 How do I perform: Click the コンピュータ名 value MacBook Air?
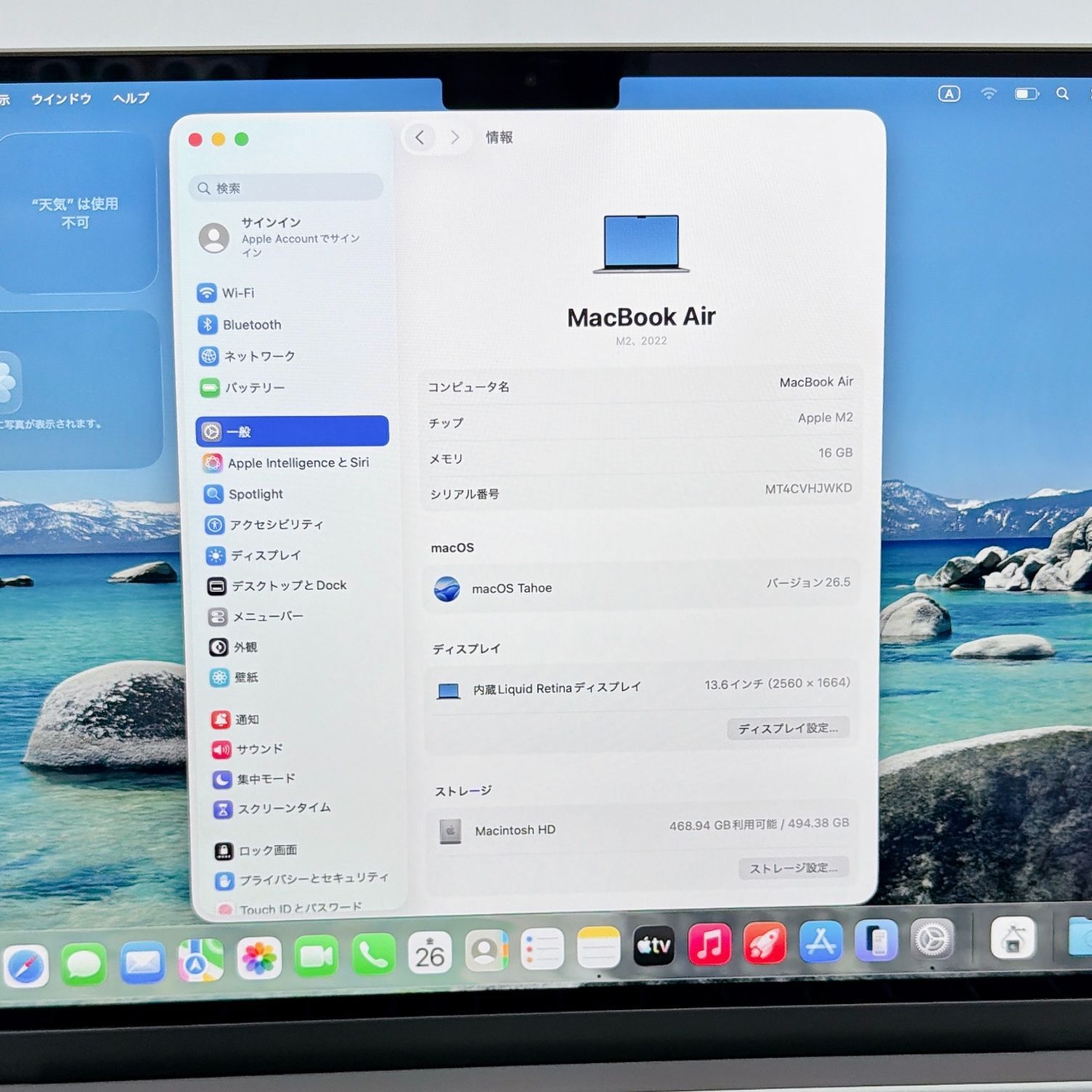pyautogui.click(x=816, y=382)
